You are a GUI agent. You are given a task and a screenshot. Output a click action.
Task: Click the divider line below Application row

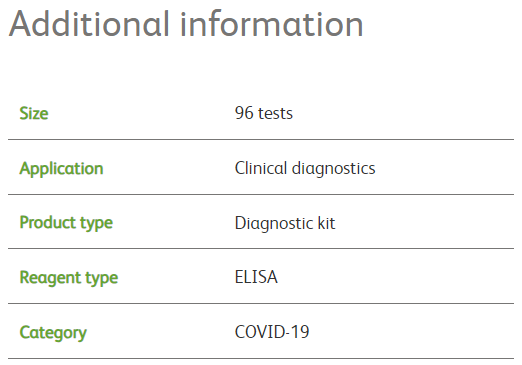click(x=261, y=194)
